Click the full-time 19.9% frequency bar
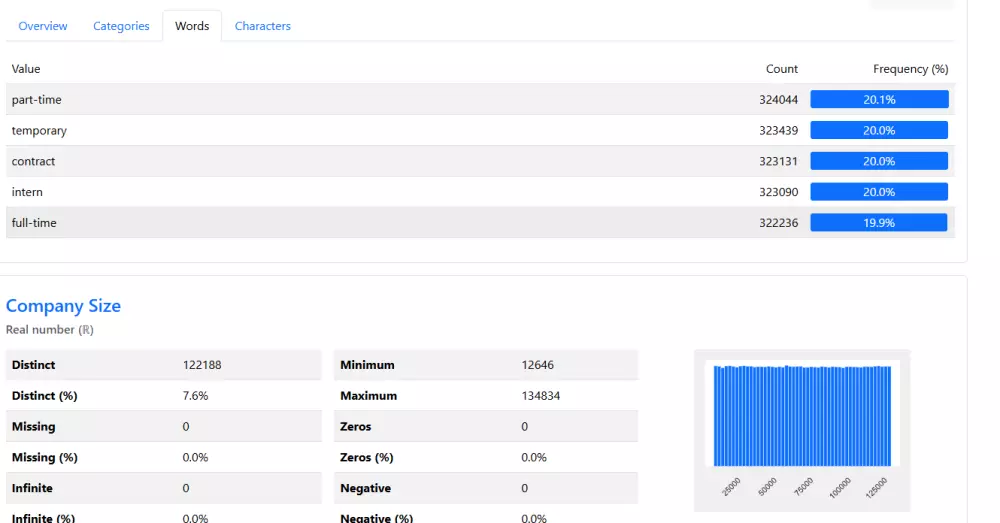 click(x=879, y=223)
